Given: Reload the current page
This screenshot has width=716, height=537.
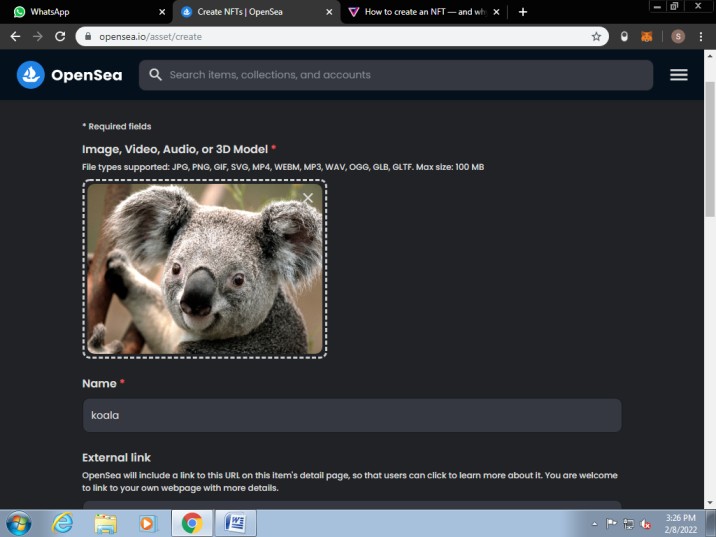Looking at the screenshot, I should point(60,36).
